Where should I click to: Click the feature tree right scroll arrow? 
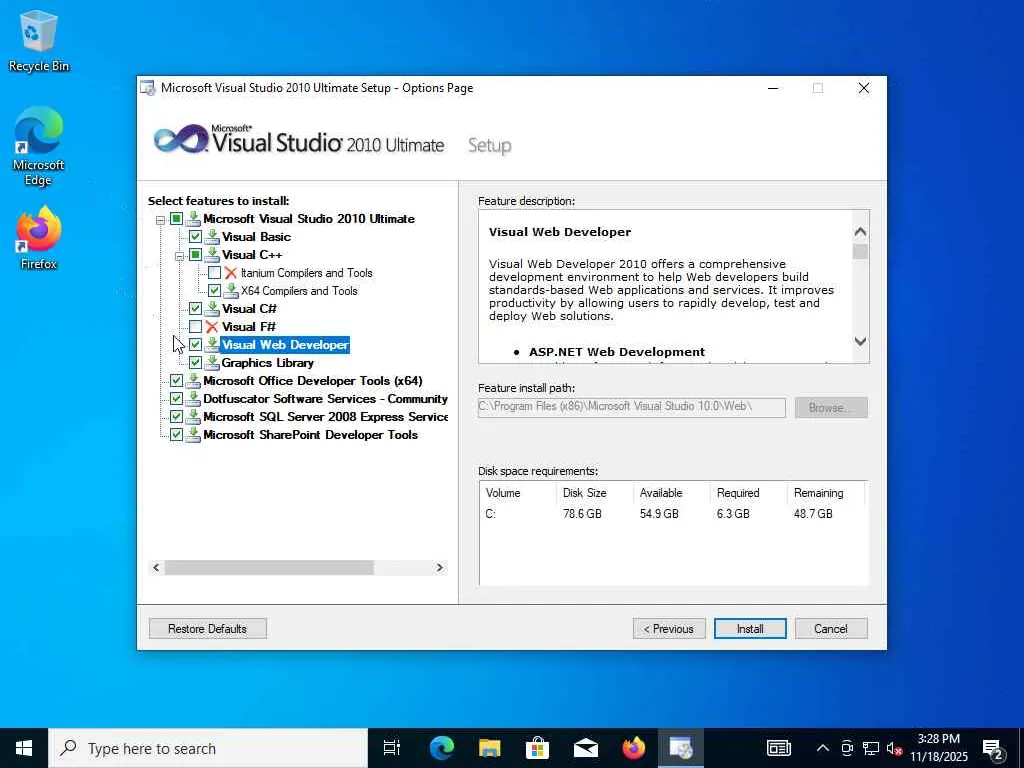(440, 568)
